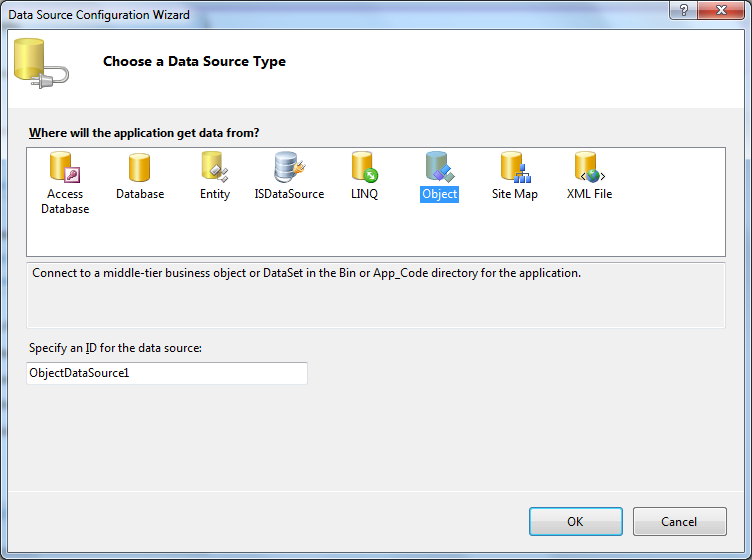Pick the XML File data source icon
The image size is (752, 560).
point(589,168)
